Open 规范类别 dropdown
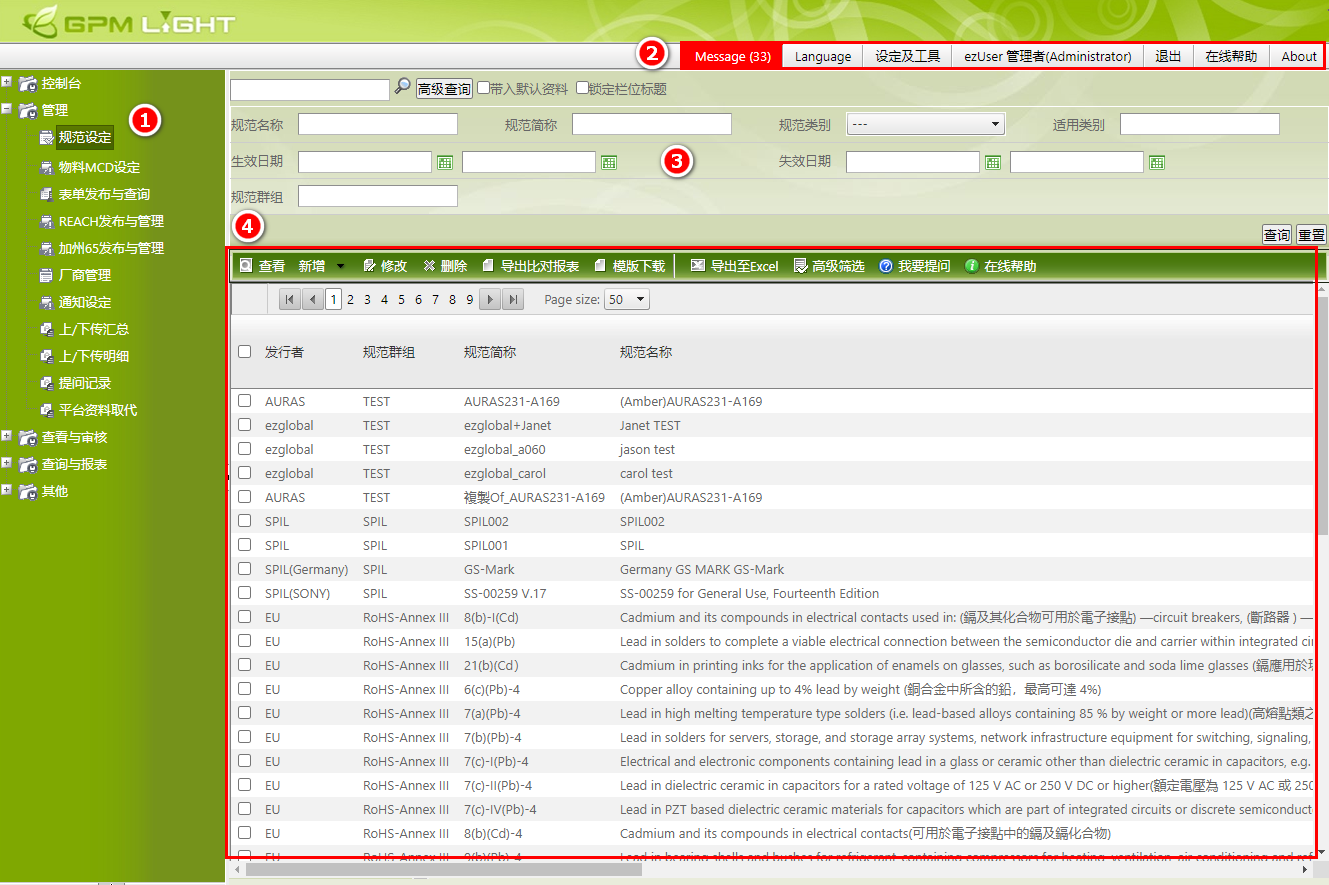Image resolution: width=1329 pixels, height=885 pixels. point(925,124)
